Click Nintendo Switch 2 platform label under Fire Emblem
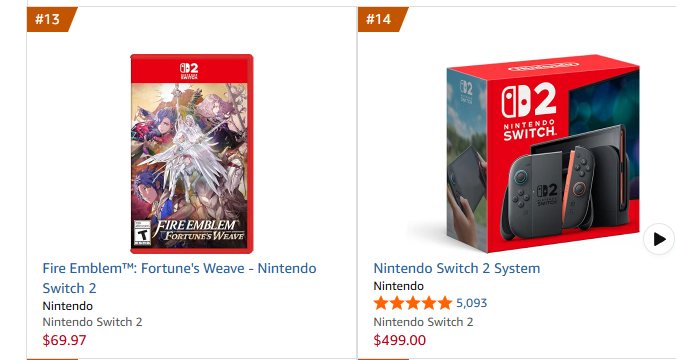Image resolution: width=676 pixels, height=360 pixels. click(92, 322)
